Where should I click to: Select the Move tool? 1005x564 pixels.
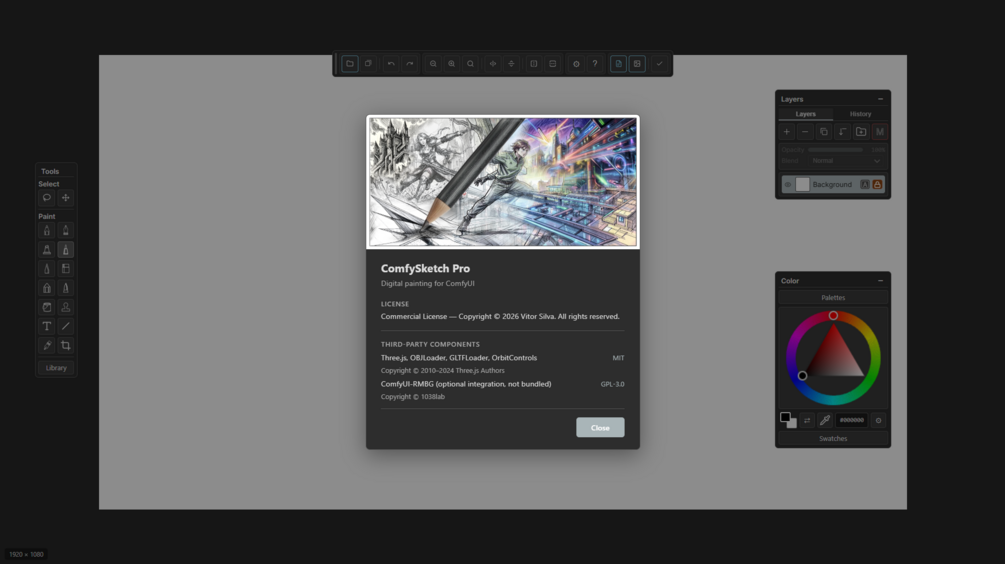pyautogui.click(x=65, y=198)
